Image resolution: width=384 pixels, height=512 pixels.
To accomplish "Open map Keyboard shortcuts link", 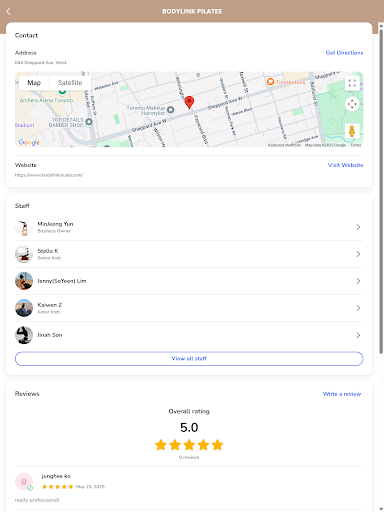I will pyautogui.click(x=284, y=145).
